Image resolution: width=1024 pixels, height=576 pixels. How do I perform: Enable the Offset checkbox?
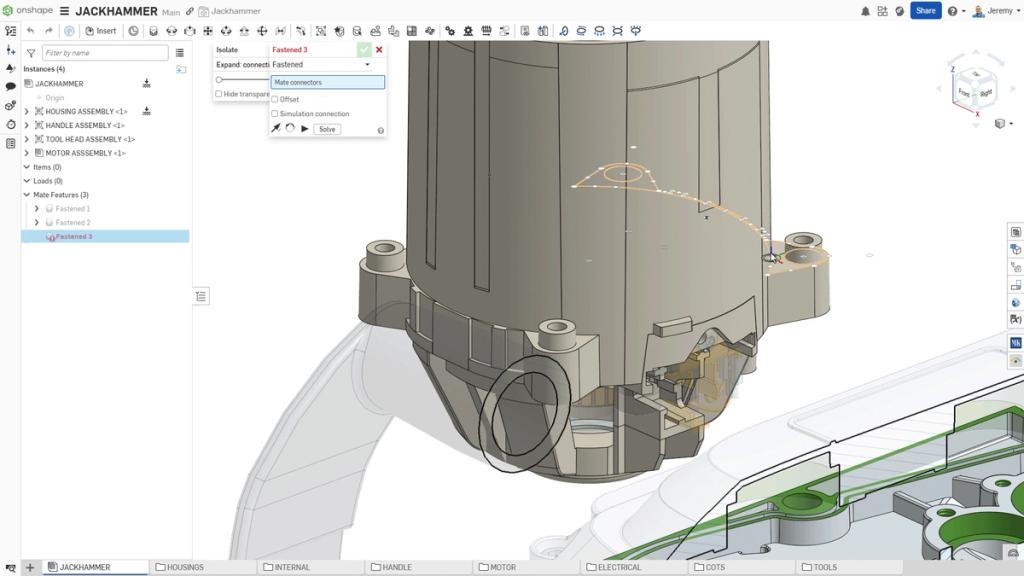click(275, 100)
